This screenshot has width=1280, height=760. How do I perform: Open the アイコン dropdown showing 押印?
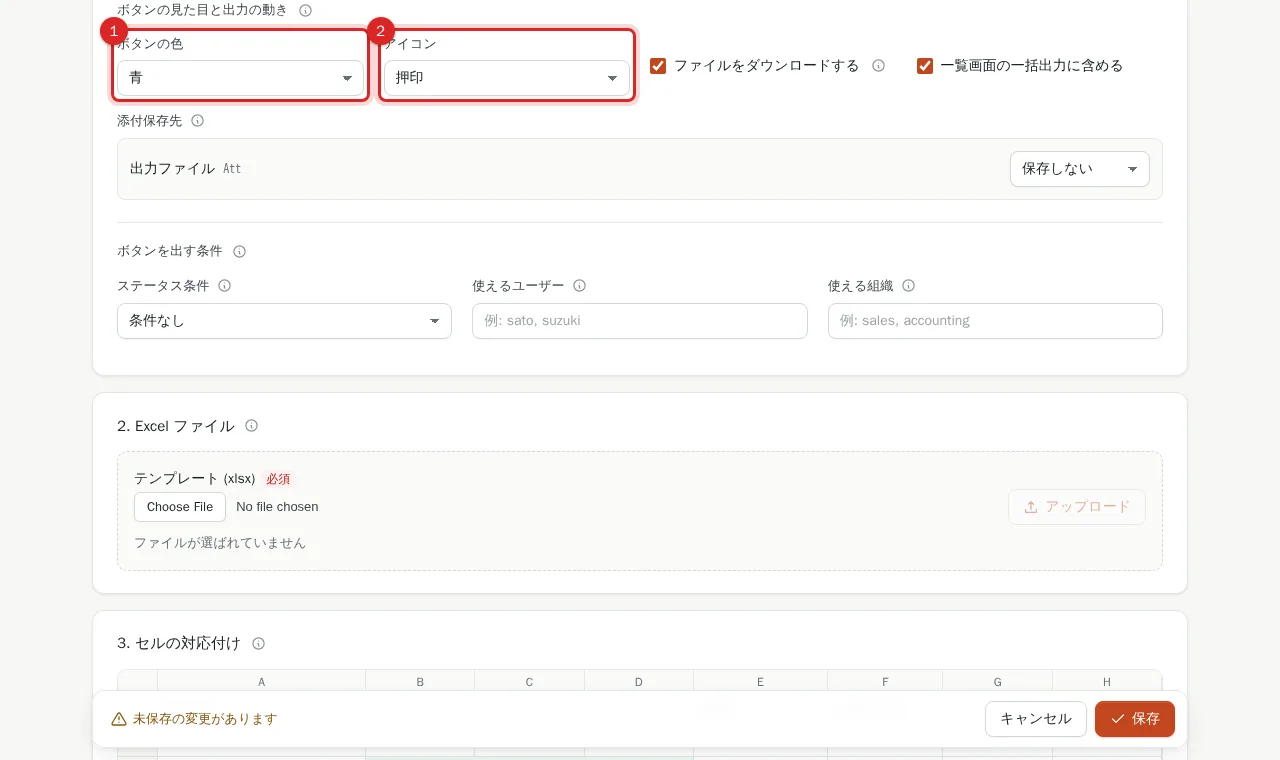[507, 78]
